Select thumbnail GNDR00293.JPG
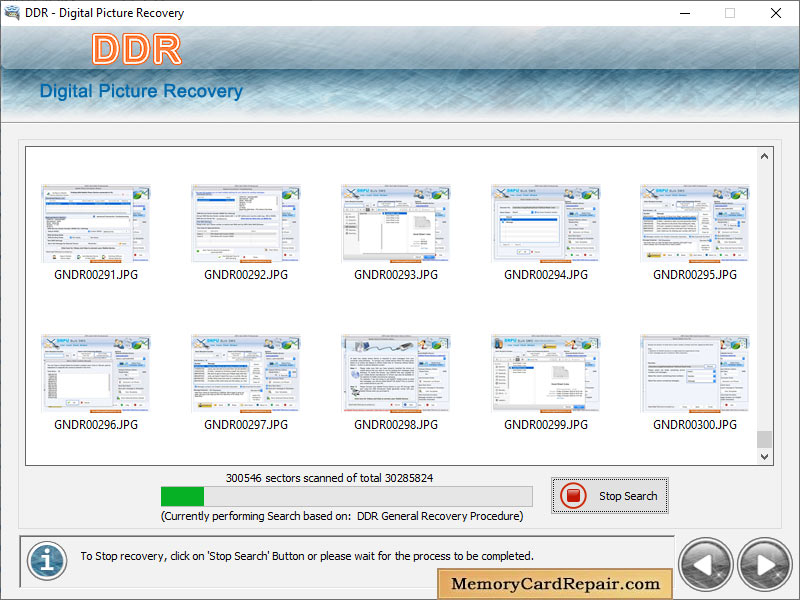Image resolution: width=800 pixels, height=600 pixels. [396, 223]
